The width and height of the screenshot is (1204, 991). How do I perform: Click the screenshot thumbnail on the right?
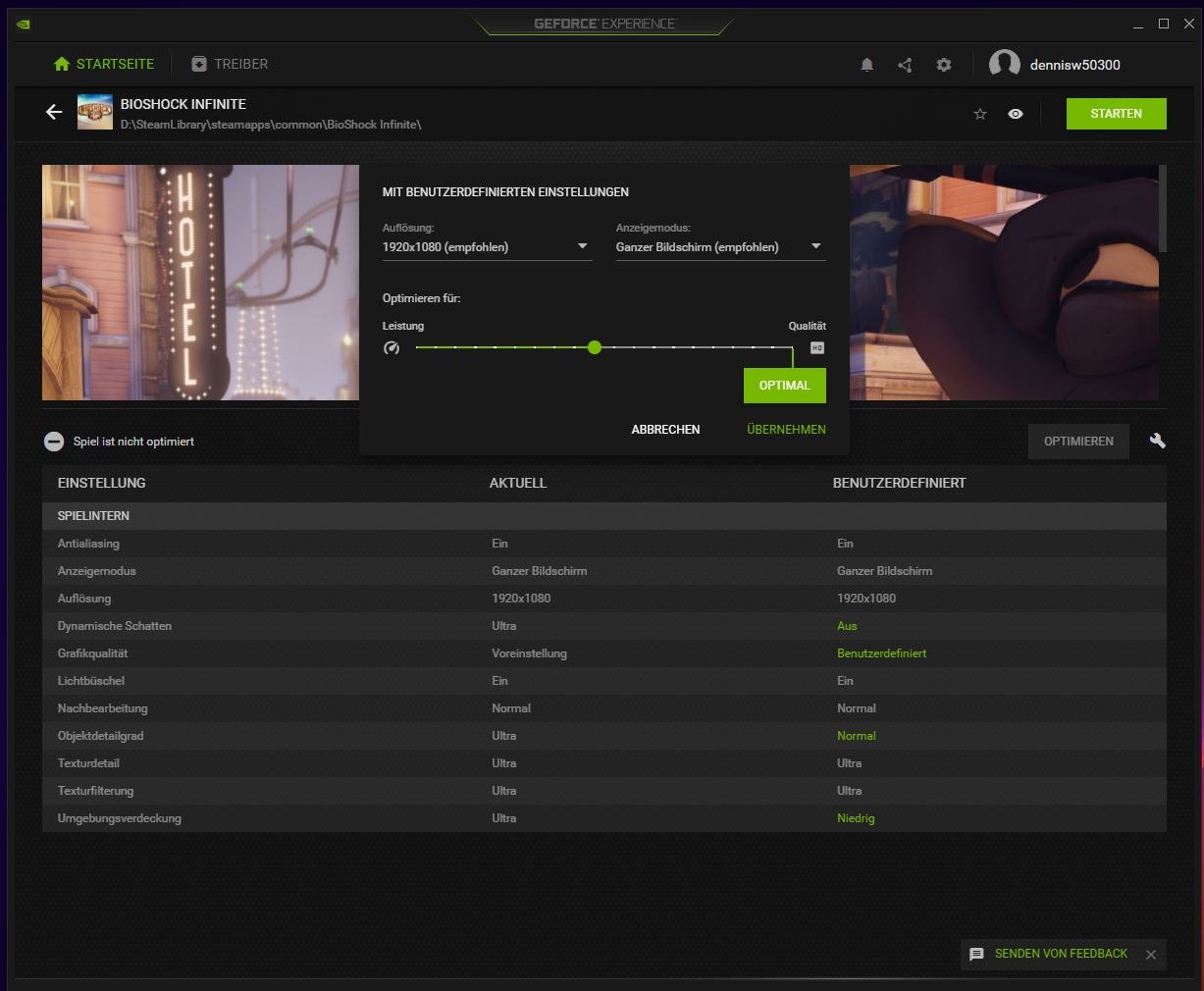(x=1004, y=283)
